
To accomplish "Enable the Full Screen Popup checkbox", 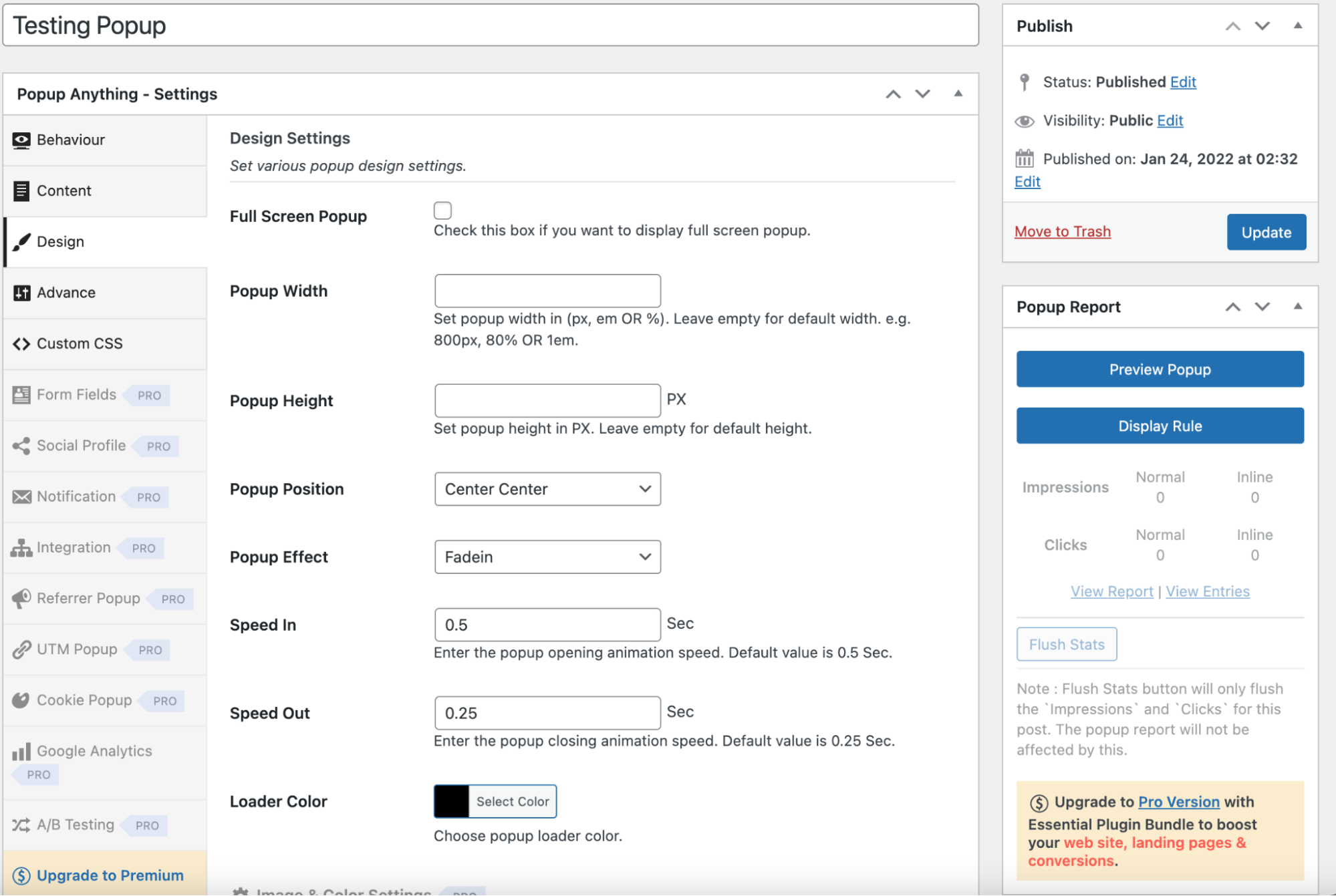I will (x=442, y=210).
